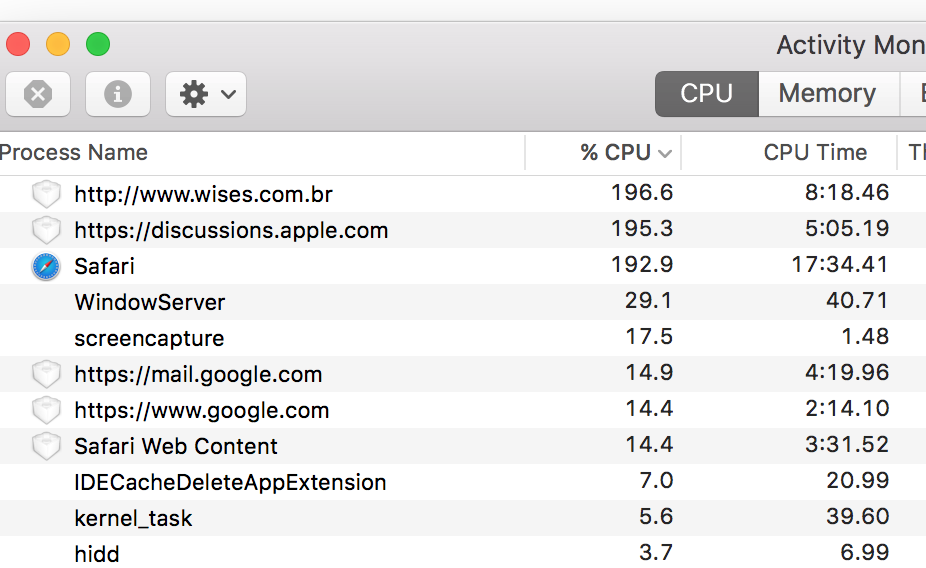Click the Safari compass app icon
Image resolution: width=926 pixels, height=568 pixels.
click(46, 267)
